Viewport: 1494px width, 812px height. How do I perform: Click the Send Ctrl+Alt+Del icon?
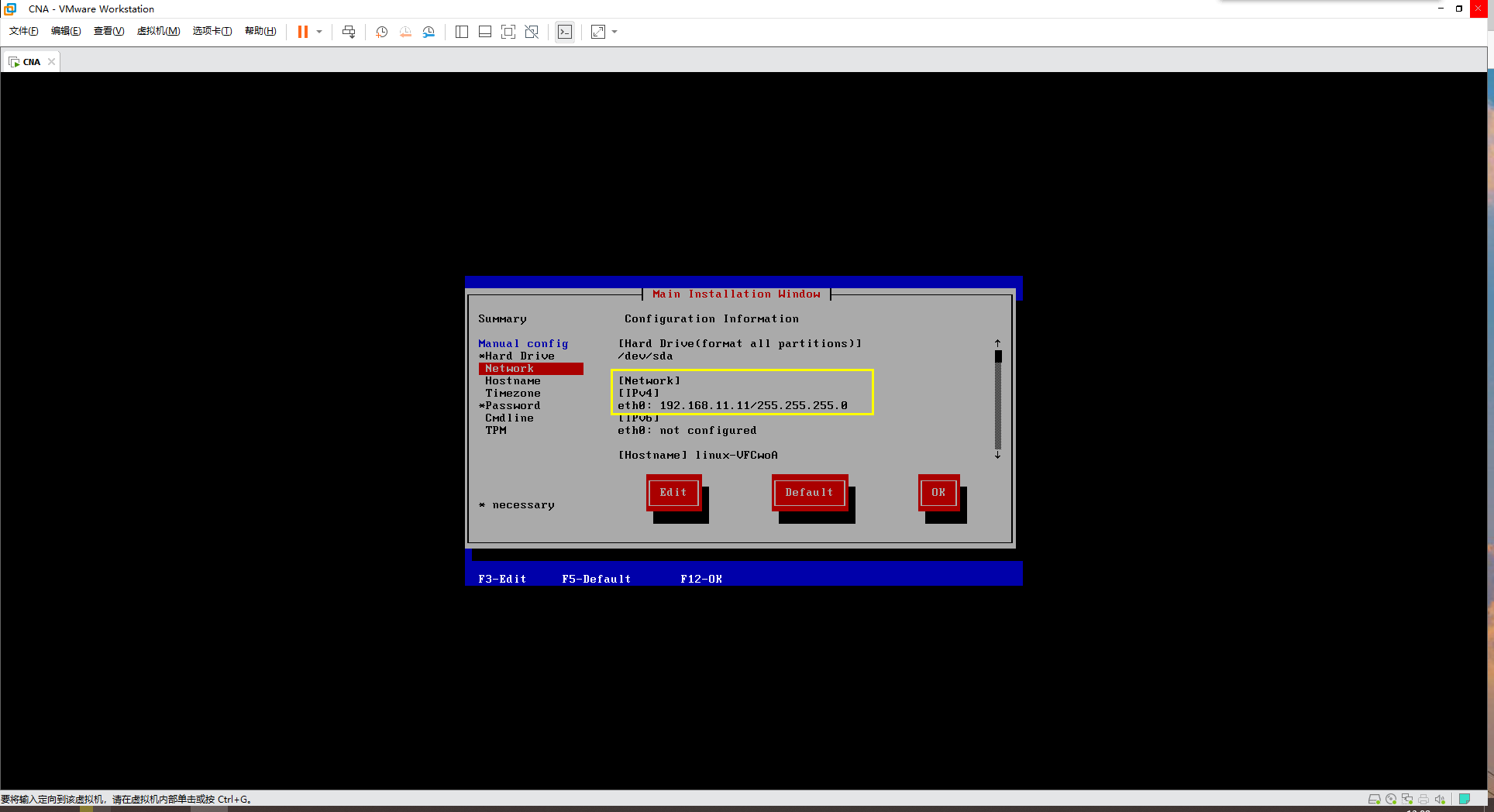click(349, 32)
